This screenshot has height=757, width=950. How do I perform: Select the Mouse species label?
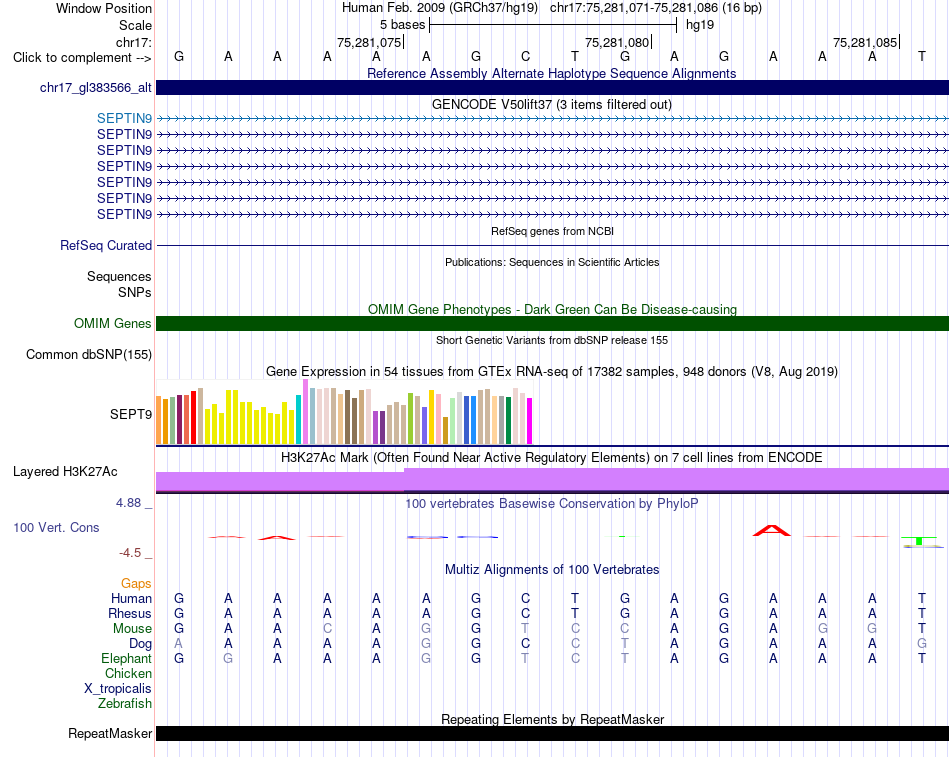coord(132,629)
